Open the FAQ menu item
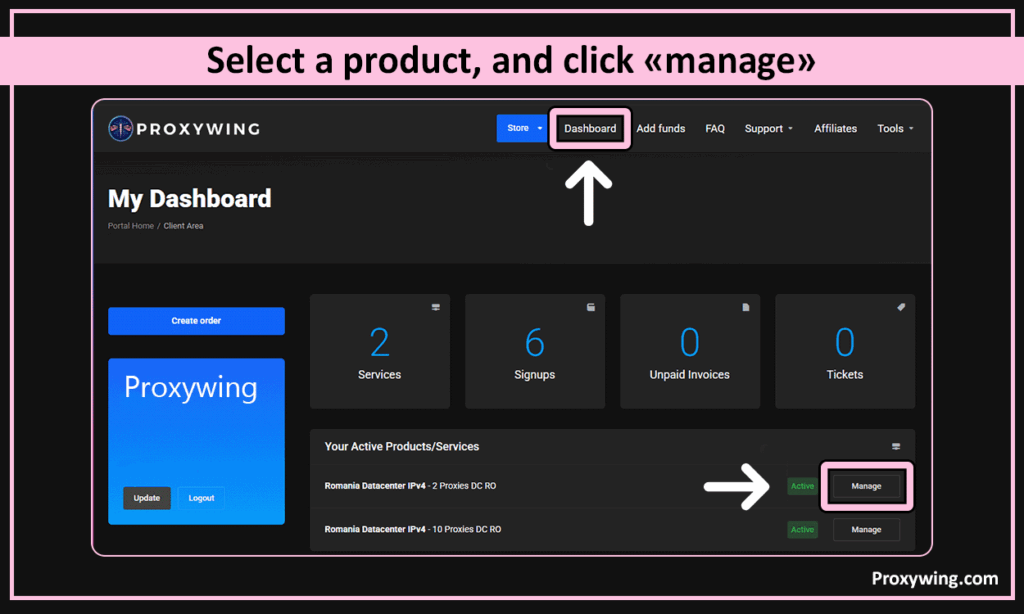The width and height of the screenshot is (1024, 614). coord(715,129)
